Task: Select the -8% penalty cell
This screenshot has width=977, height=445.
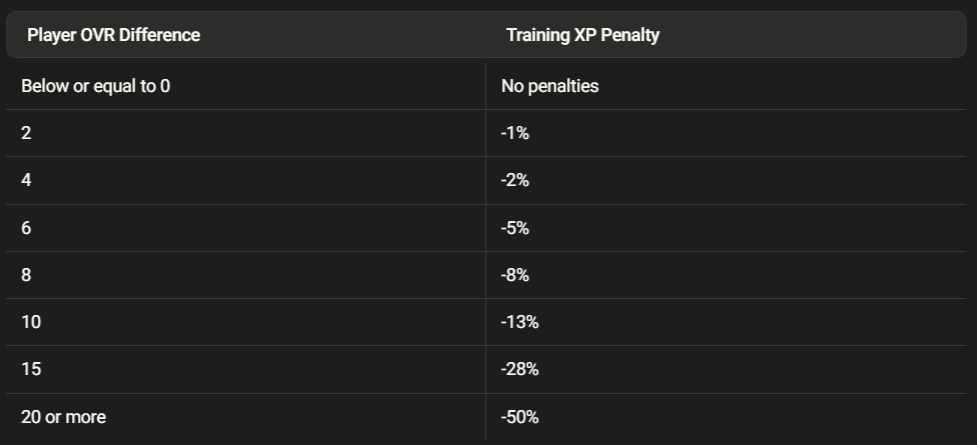Action: 515,275
